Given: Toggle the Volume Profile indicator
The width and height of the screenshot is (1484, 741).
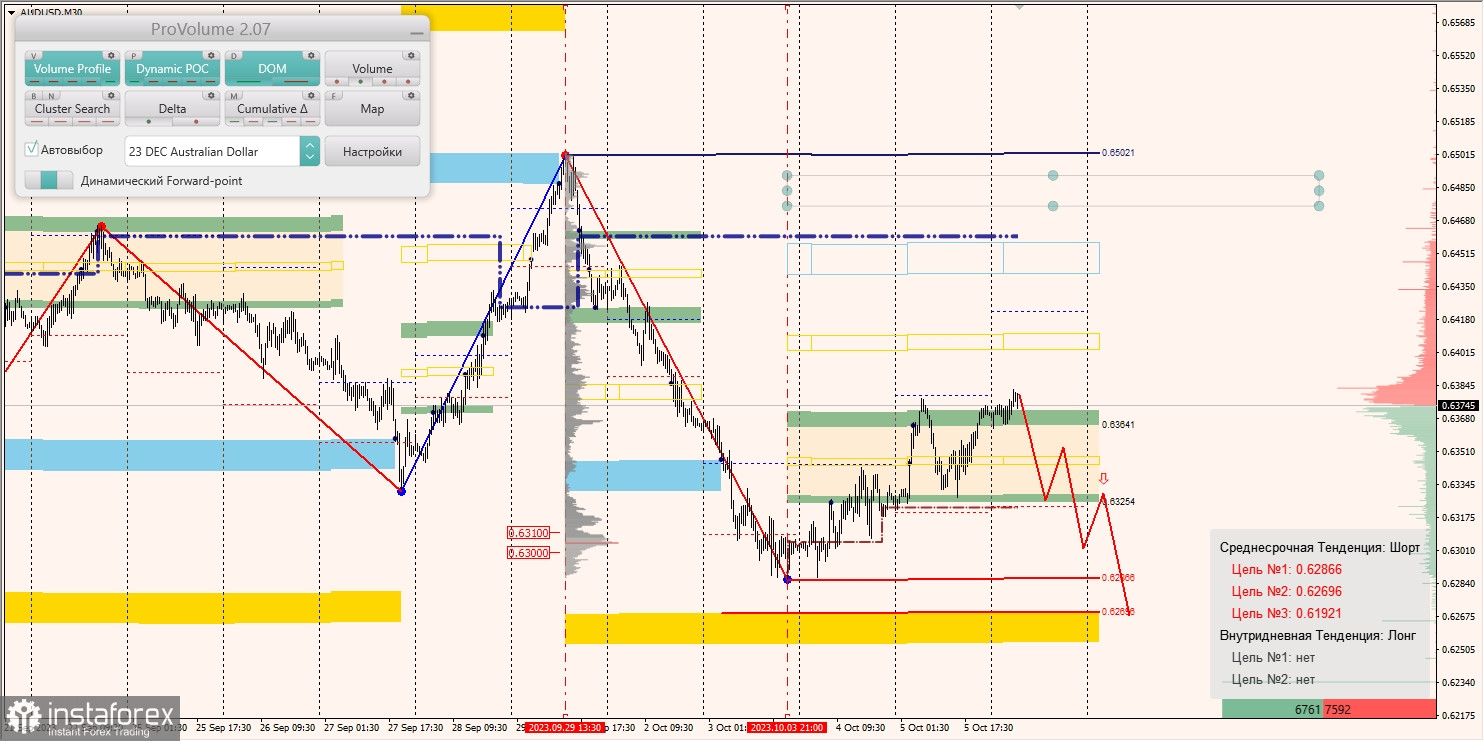Looking at the screenshot, I should (72, 69).
